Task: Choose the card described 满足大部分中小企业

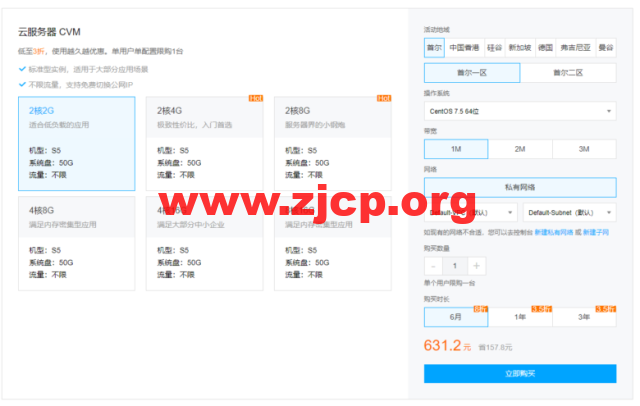Action: click(x=204, y=244)
